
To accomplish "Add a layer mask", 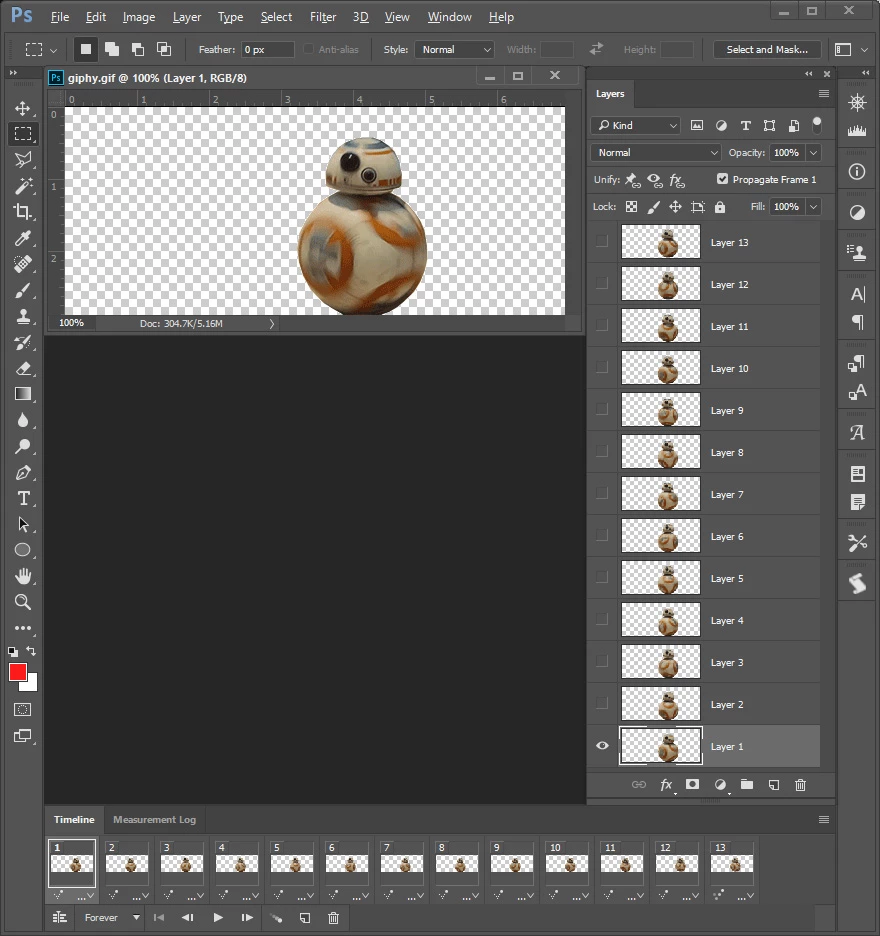I will (693, 784).
